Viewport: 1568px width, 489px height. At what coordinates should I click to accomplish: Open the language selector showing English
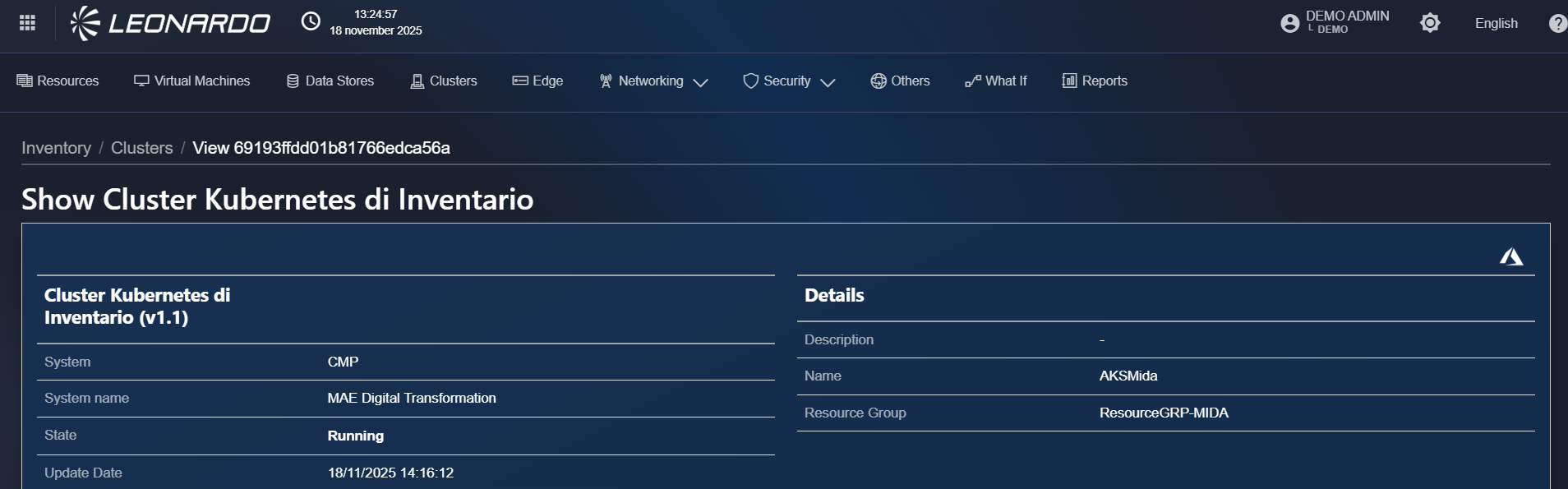[1496, 23]
